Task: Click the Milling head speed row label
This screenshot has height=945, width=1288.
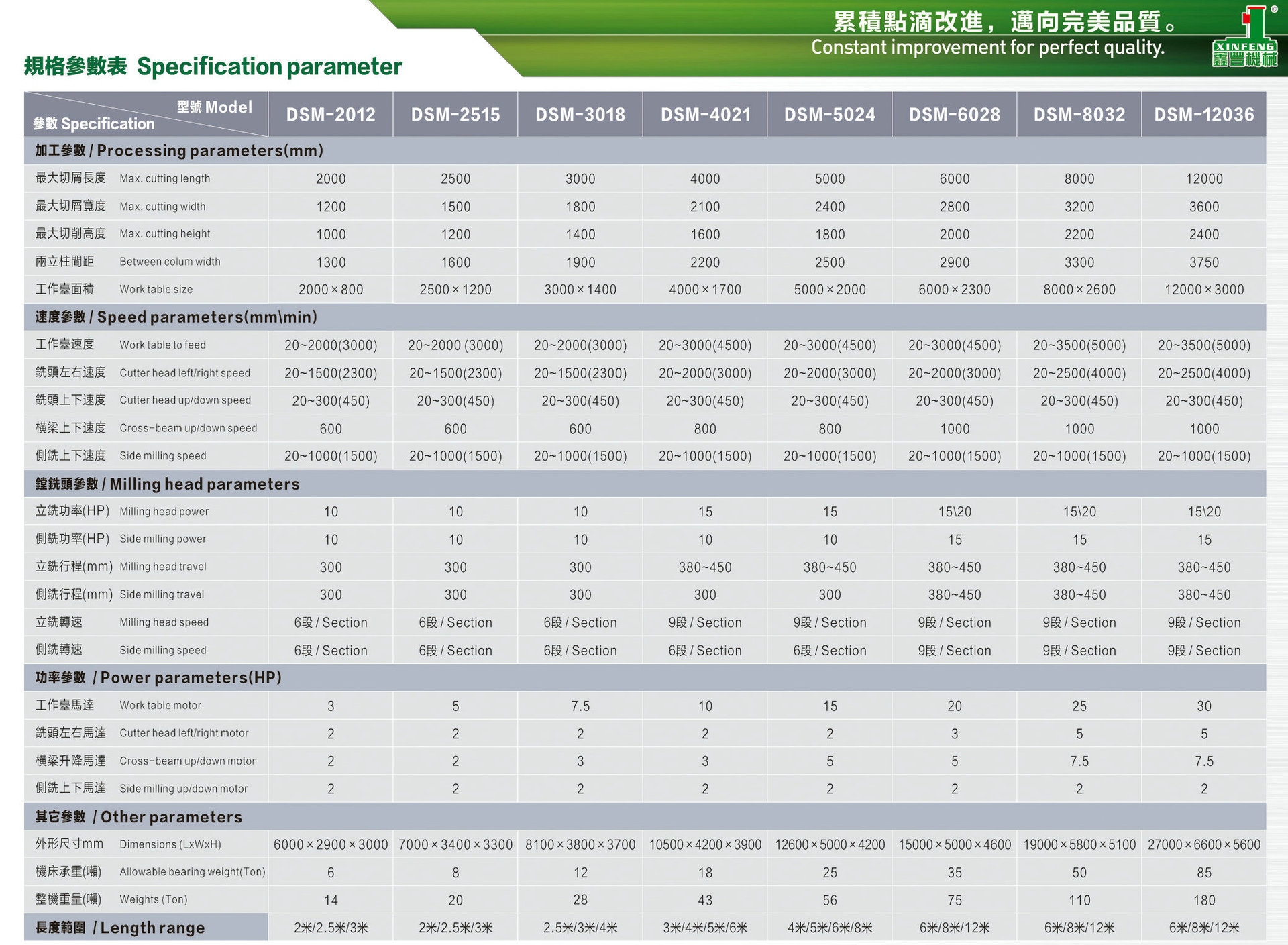Action: 164,622
